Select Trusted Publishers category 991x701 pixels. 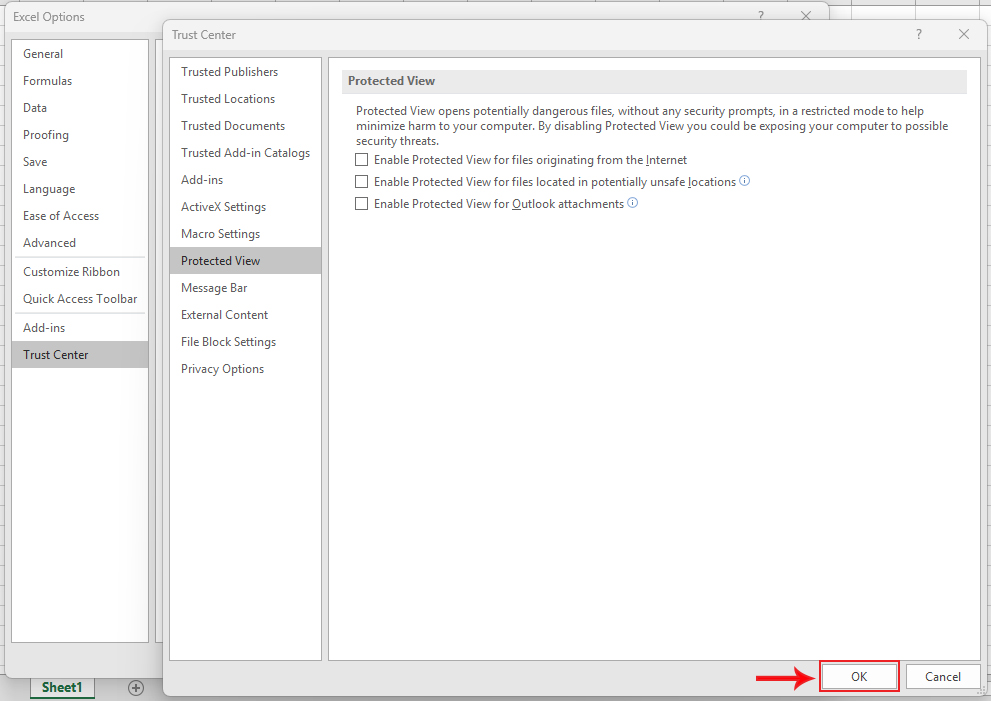pyautogui.click(x=229, y=72)
